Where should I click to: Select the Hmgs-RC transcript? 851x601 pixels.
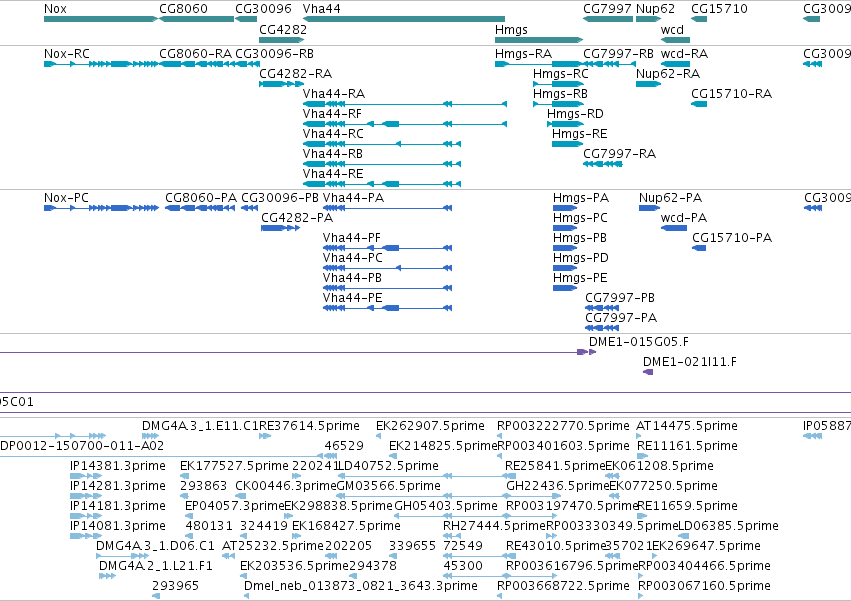[x=558, y=84]
